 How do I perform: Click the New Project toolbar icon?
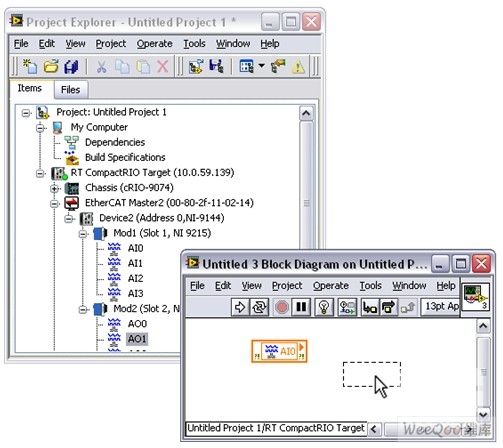point(30,66)
